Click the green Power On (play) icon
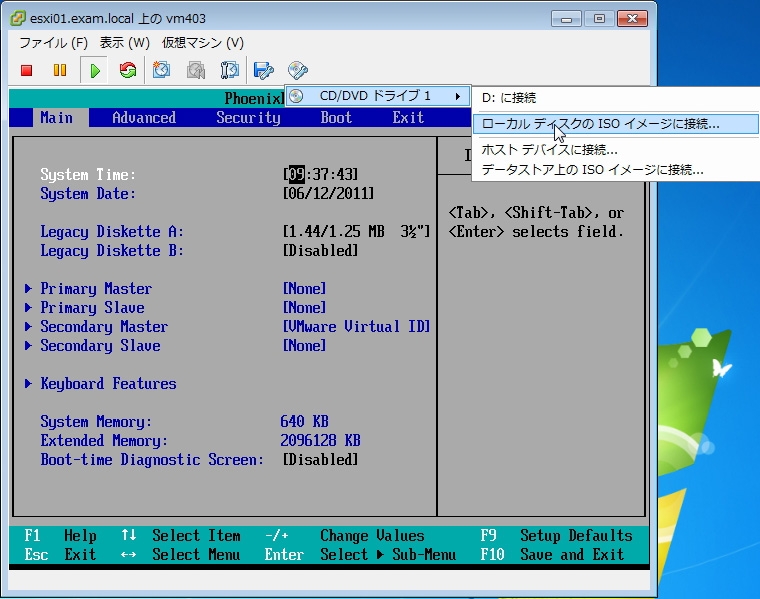The width and height of the screenshot is (760, 599). [x=95, y=71]
